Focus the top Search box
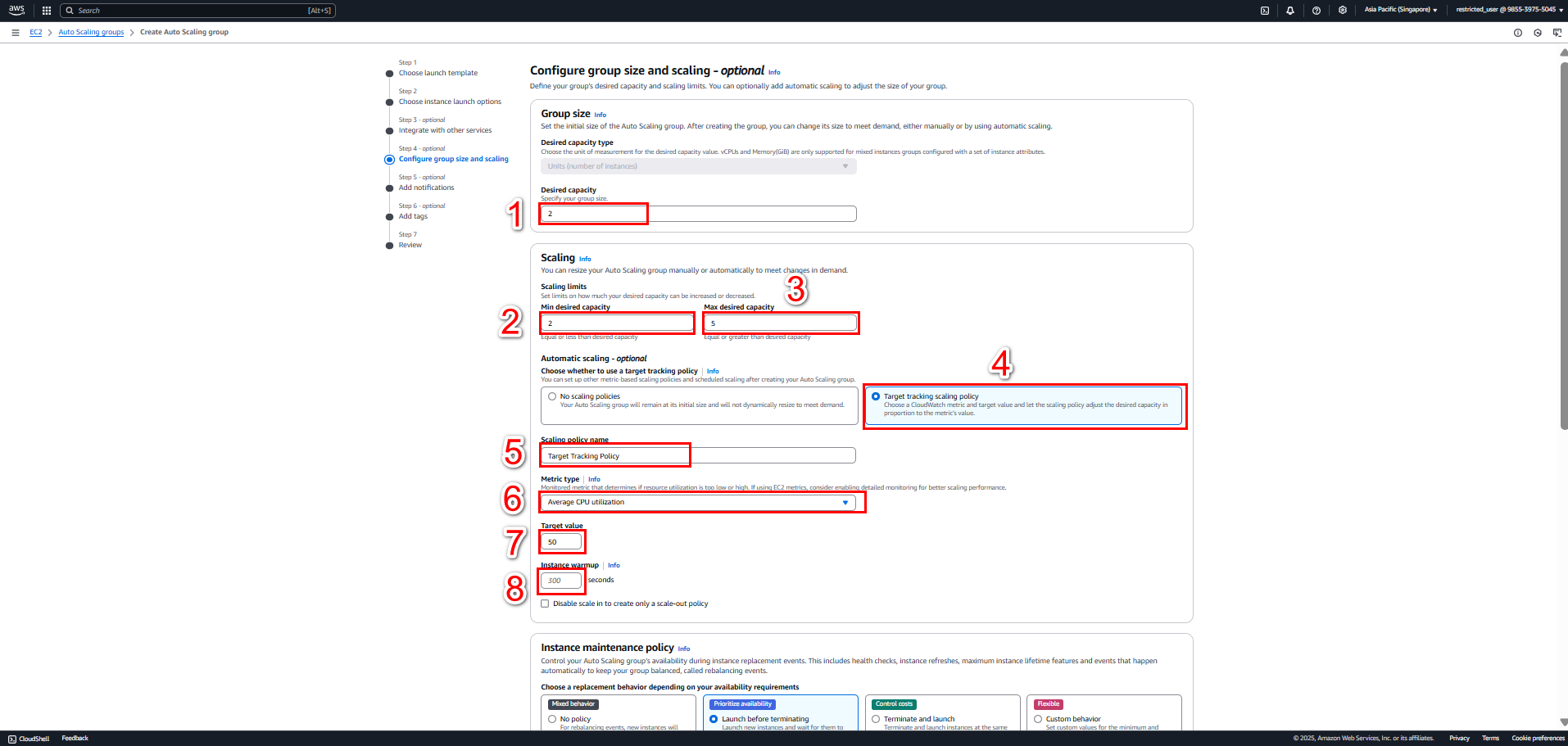The image size is (1568, 746). (x=197, y=11)
